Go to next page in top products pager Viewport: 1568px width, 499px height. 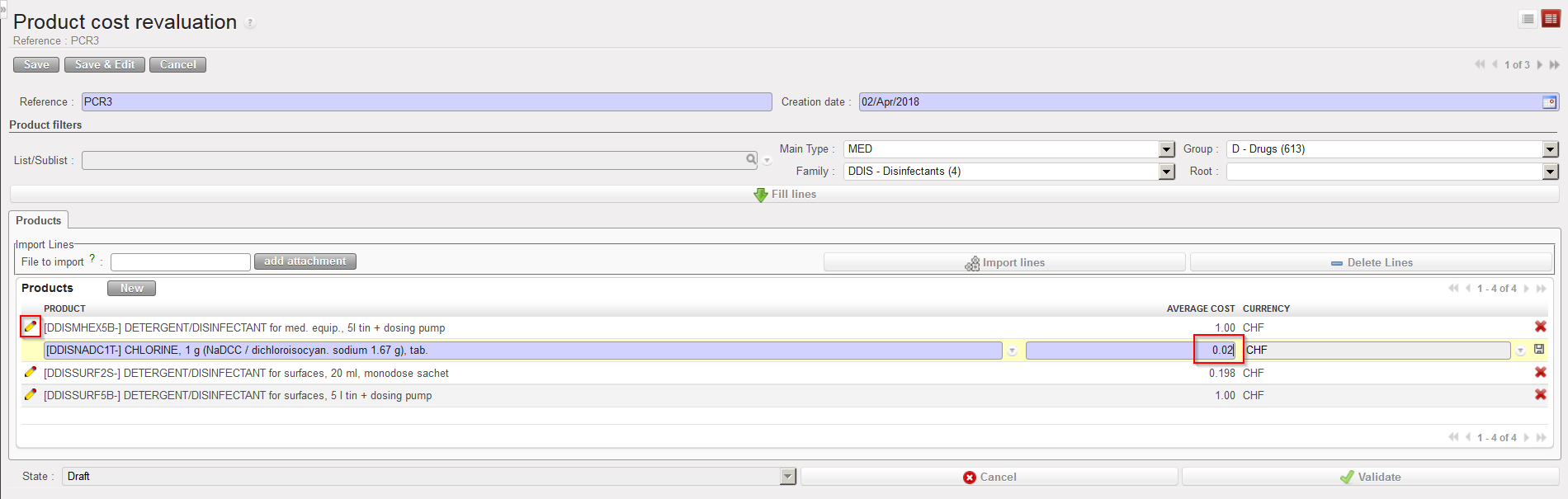[x=1526, y=288]
